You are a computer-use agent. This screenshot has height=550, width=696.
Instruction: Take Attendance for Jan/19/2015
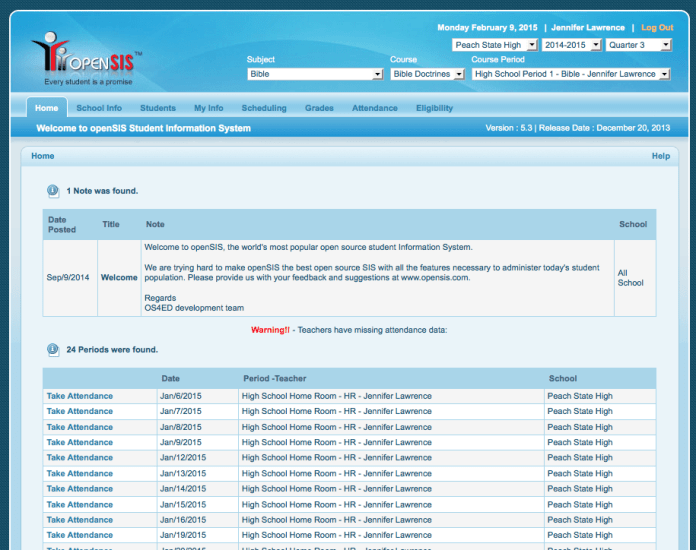point(80,535)
